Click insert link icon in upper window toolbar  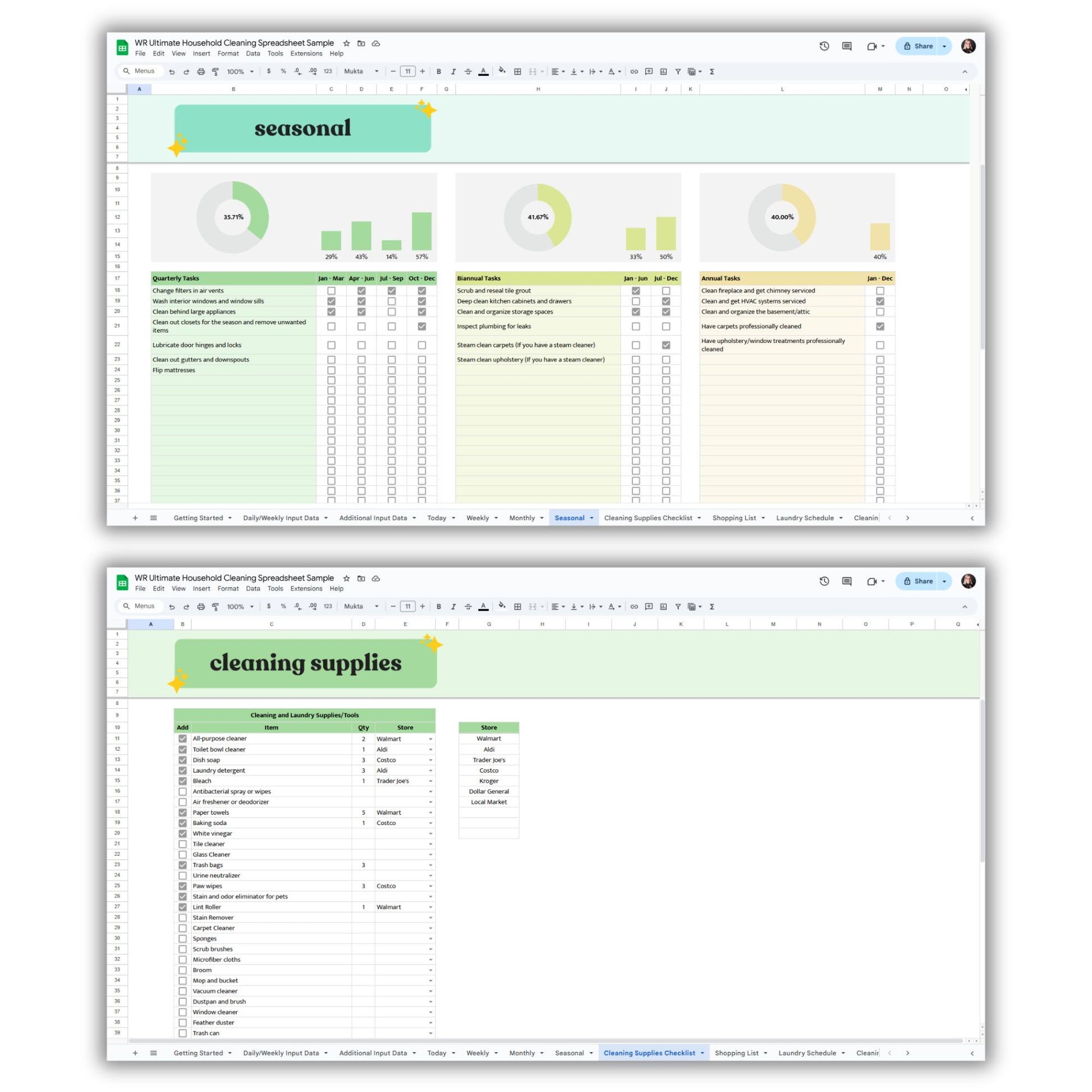tap(634, 72)
